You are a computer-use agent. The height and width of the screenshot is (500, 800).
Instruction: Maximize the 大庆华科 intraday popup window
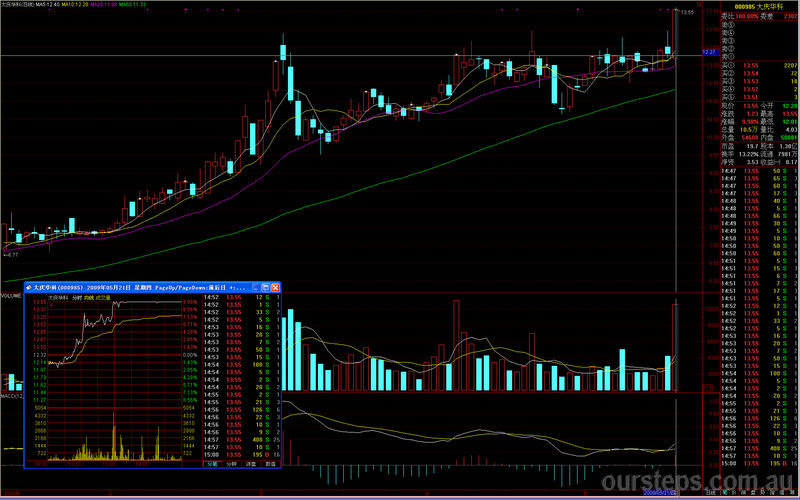click(x=265, y=288)
